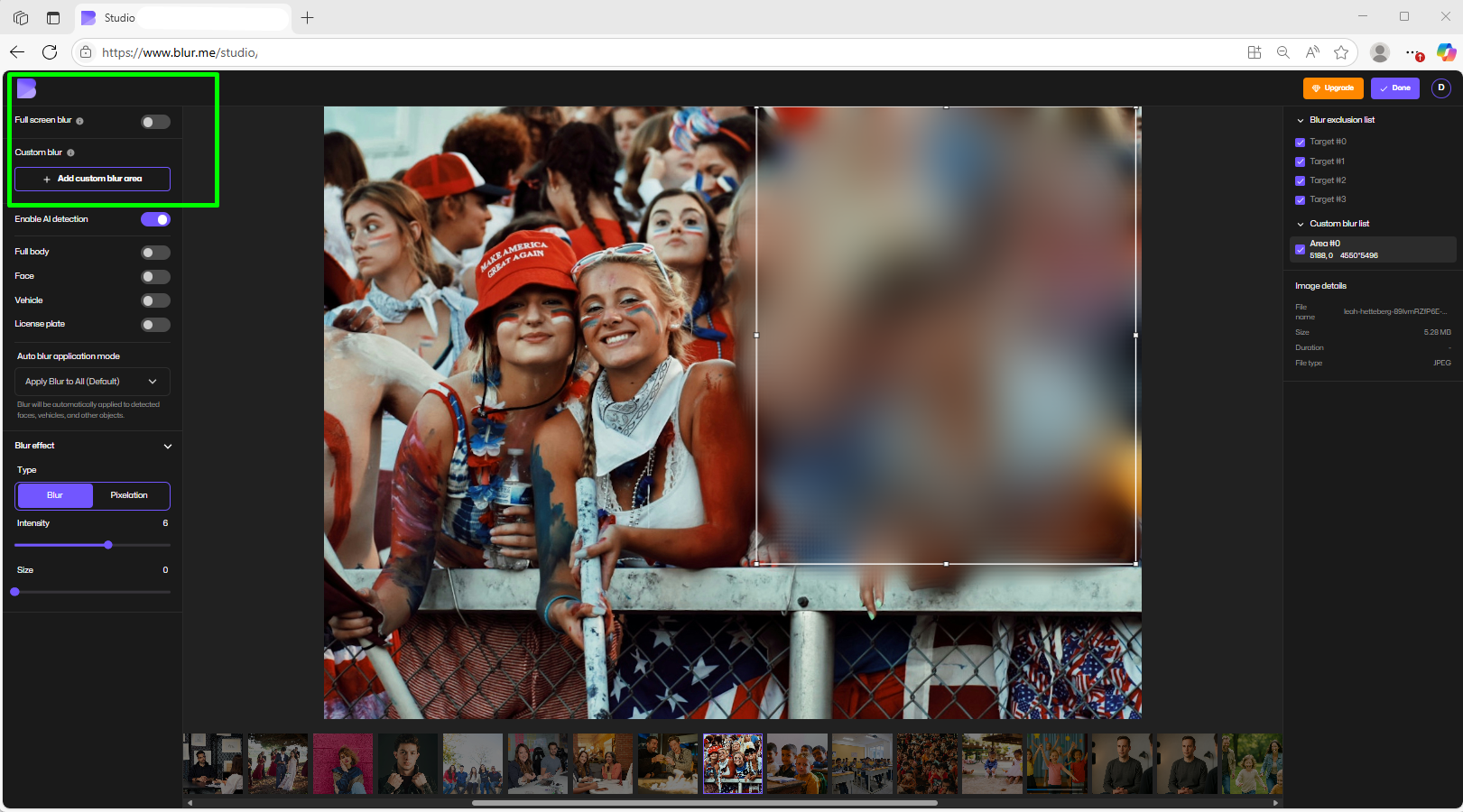Click the browser zoom out magnifier icon
The height and width of the screenshot is (812, 1463).
tap(1282, 52)
